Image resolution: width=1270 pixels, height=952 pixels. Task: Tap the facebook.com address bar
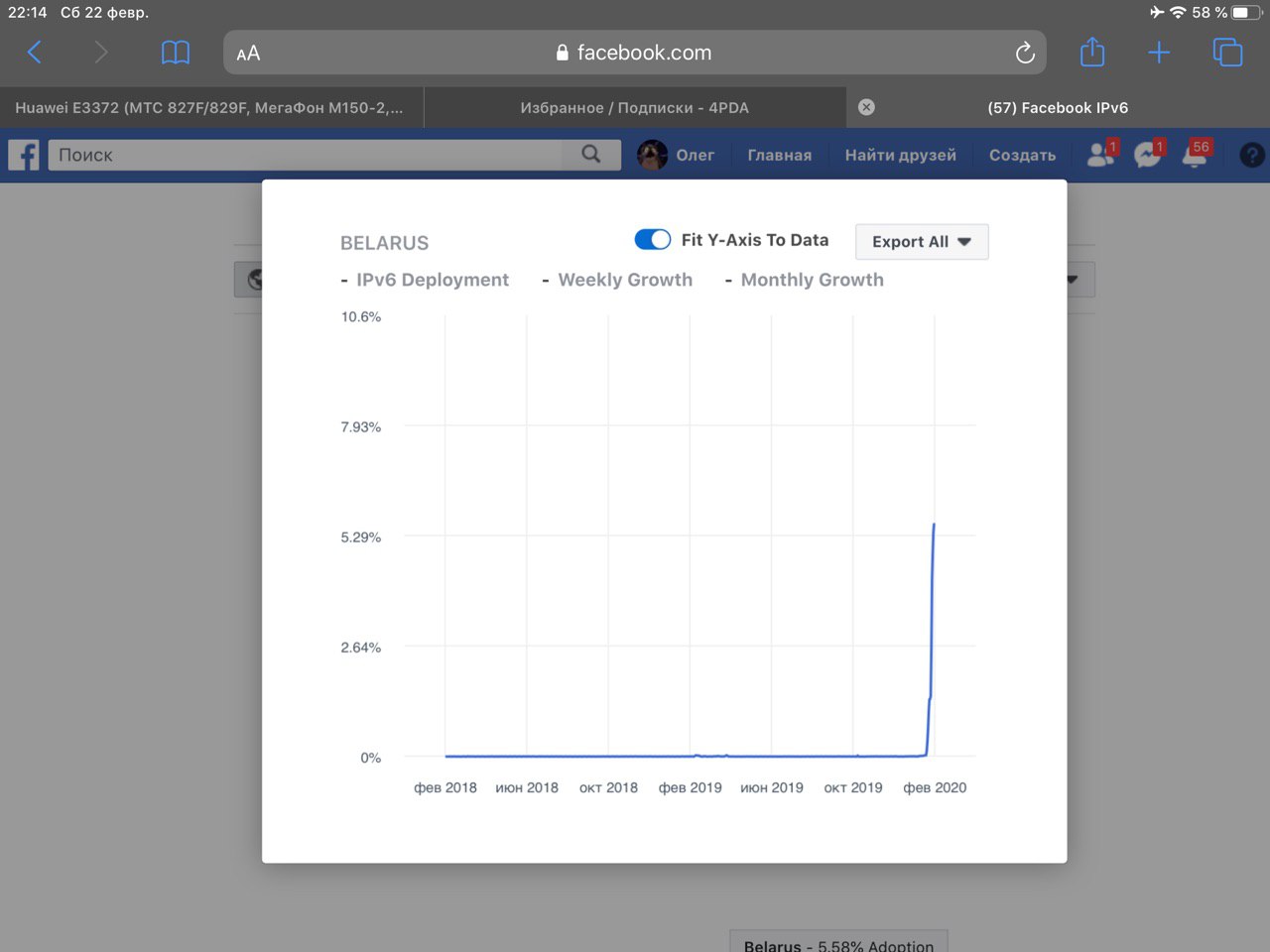[635, 53]
